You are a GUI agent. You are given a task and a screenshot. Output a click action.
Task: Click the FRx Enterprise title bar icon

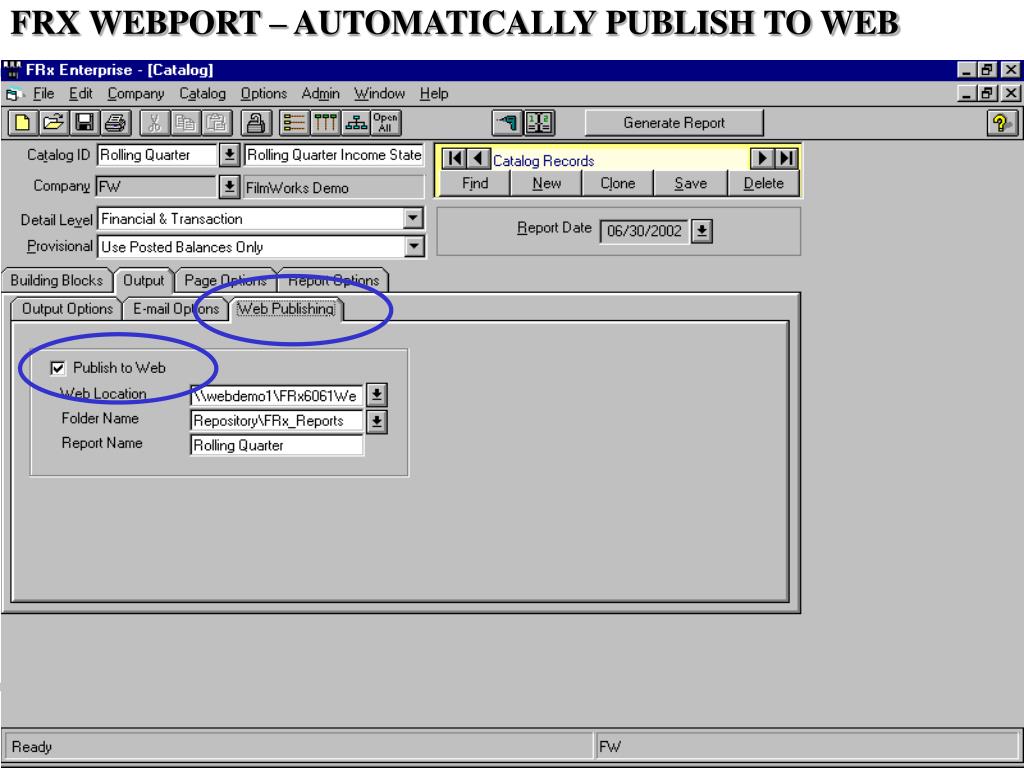12,70
